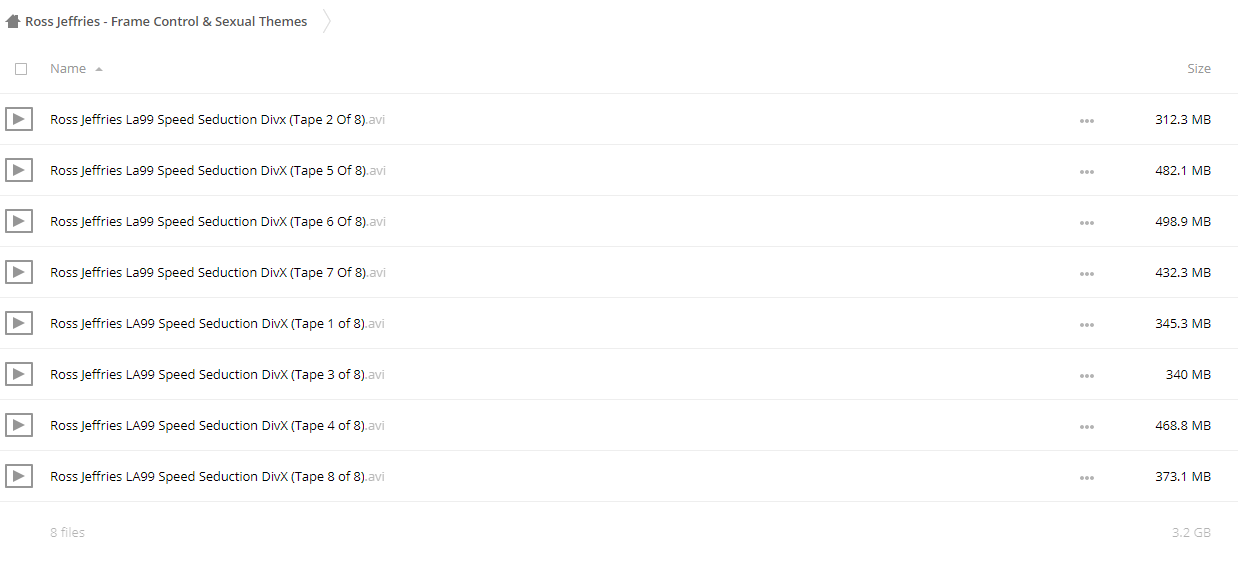Sort files by Name column
This screenshot has height=565, width=1238.
68,69
